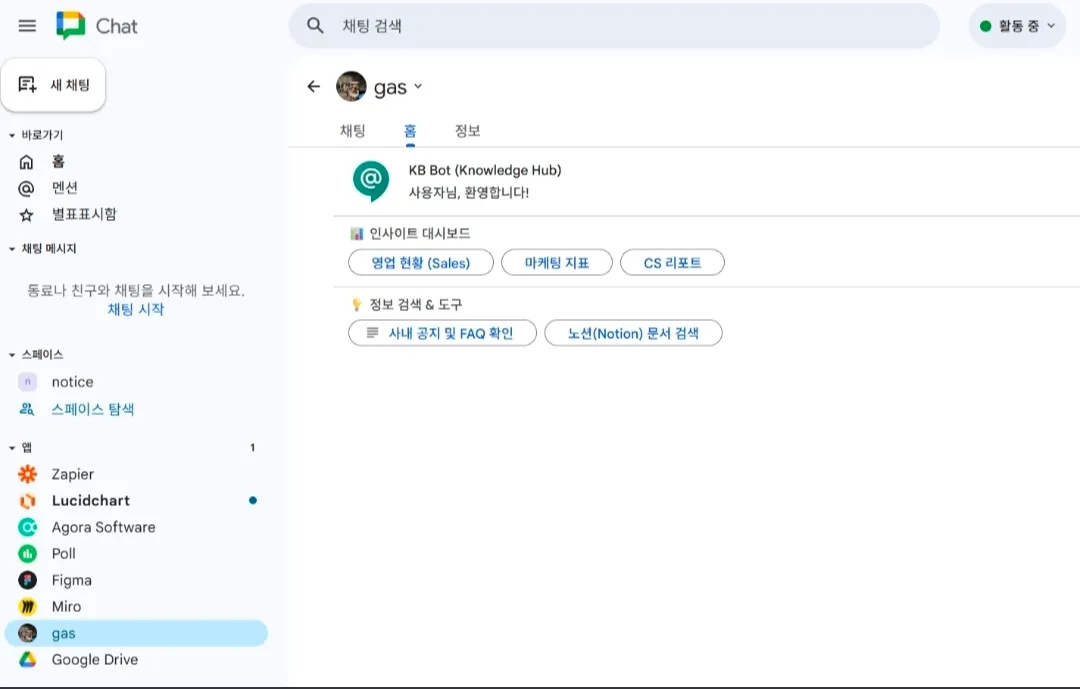This screenshot has width=1080, height=689.
Task: Click the search magnifier icon
Action: tap(315, 26)
